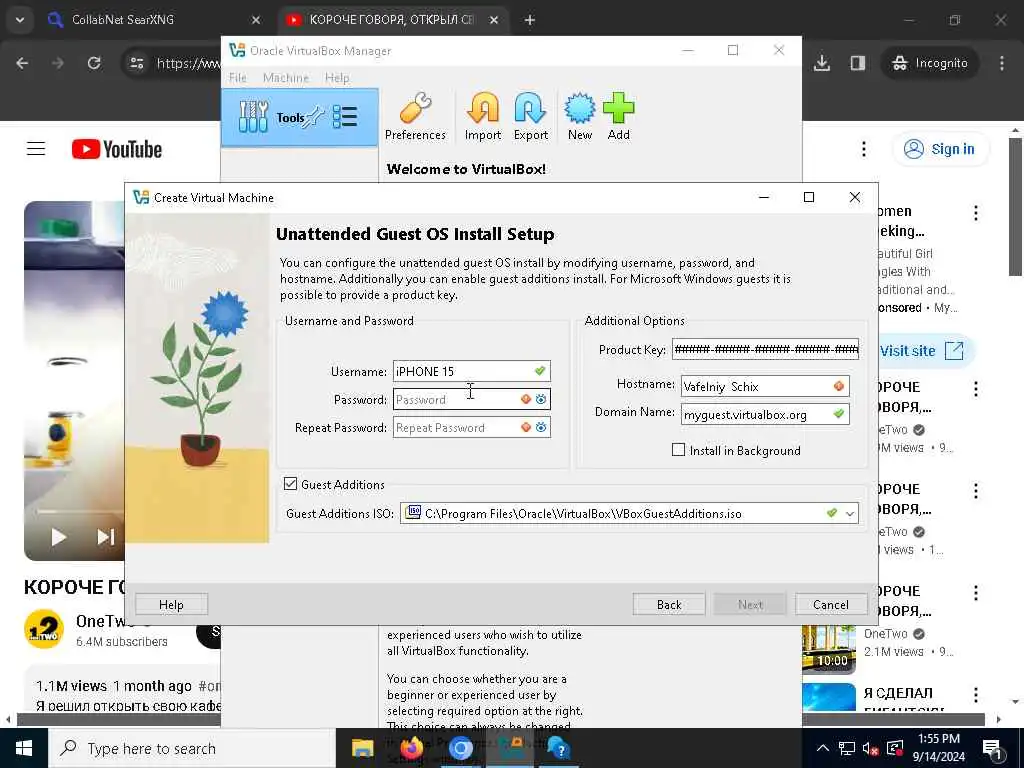Close the CollabNet SearXNG tab

click(x=256, y=20)
